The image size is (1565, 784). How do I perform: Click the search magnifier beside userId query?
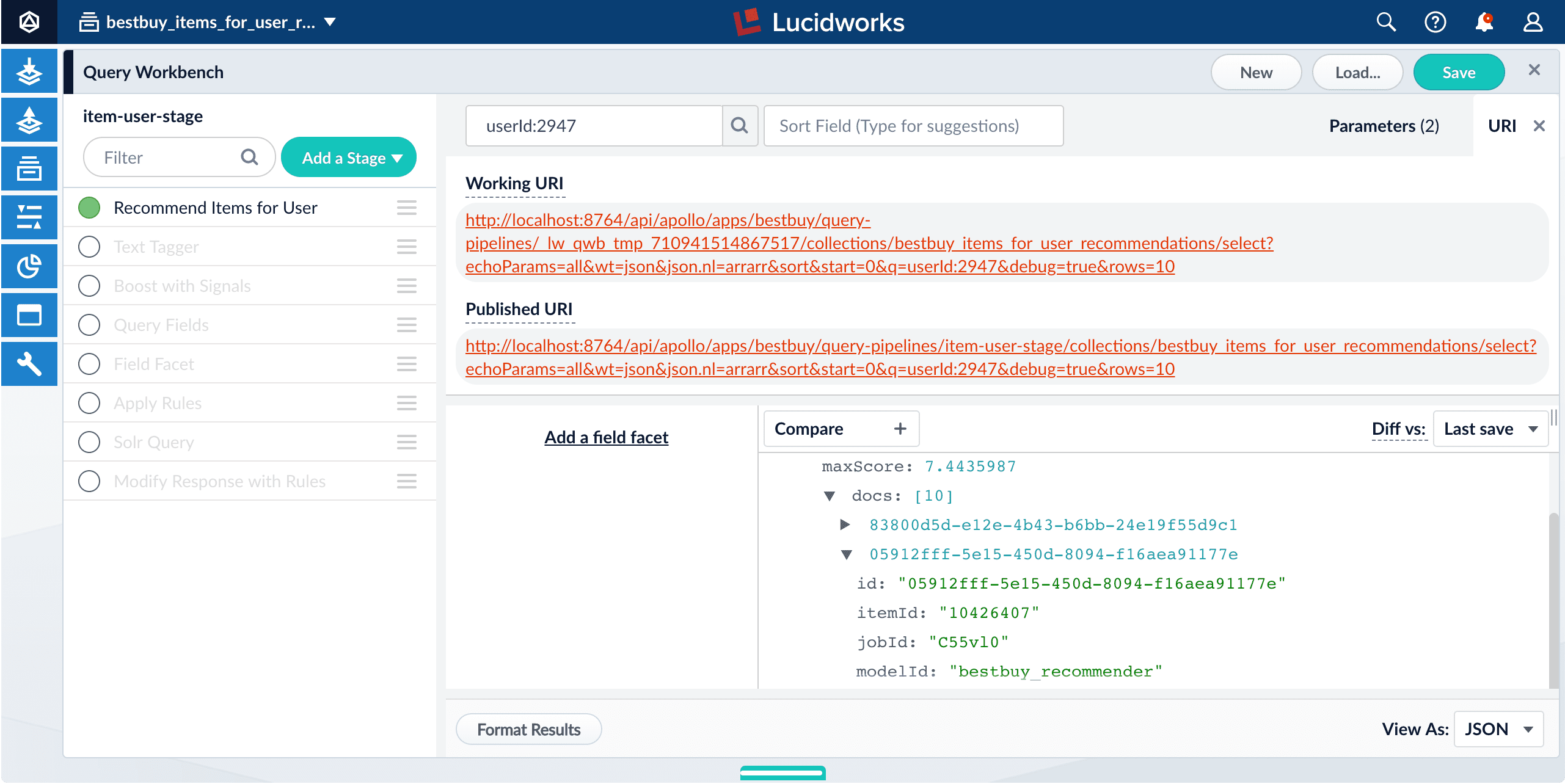740,126
